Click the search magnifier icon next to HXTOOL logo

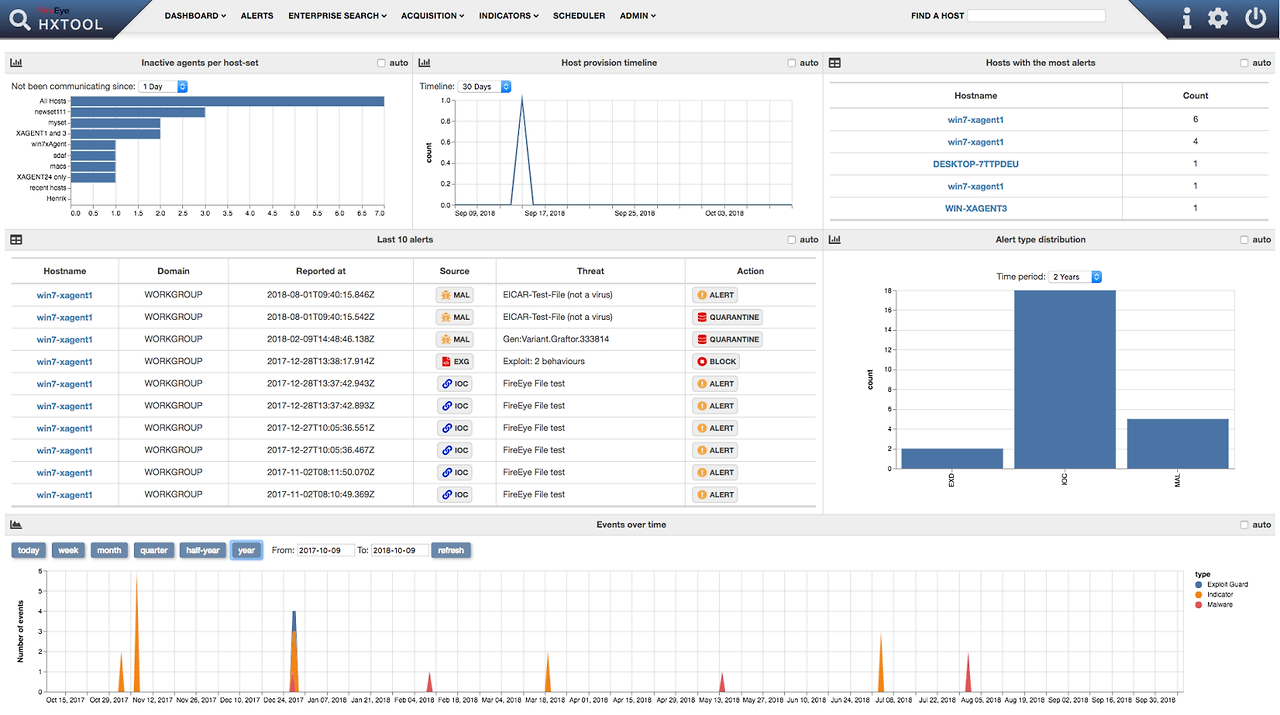click(x=18, y=19)
